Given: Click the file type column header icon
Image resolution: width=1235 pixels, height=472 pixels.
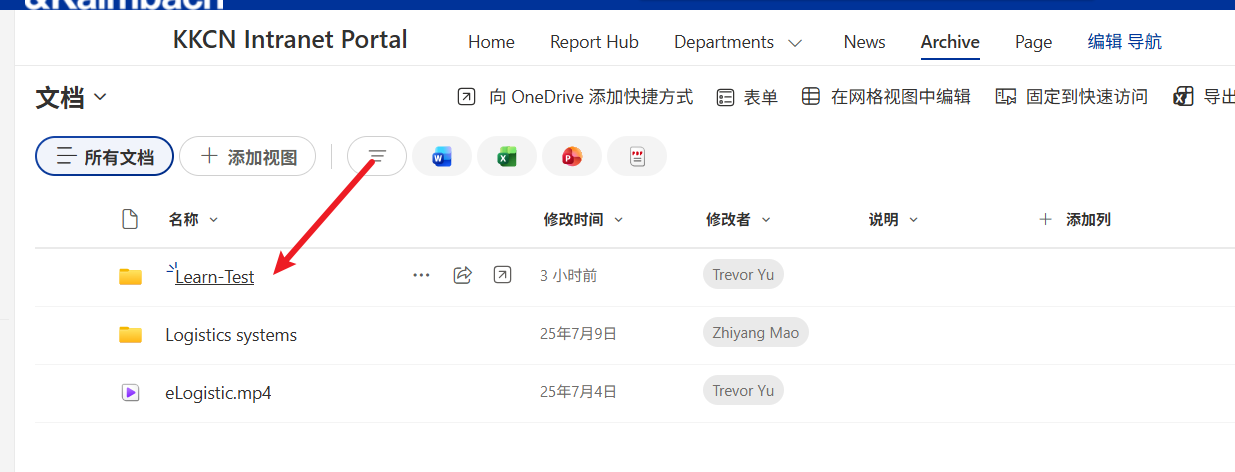Looking at the screenshot, I should tap(129, 219).
